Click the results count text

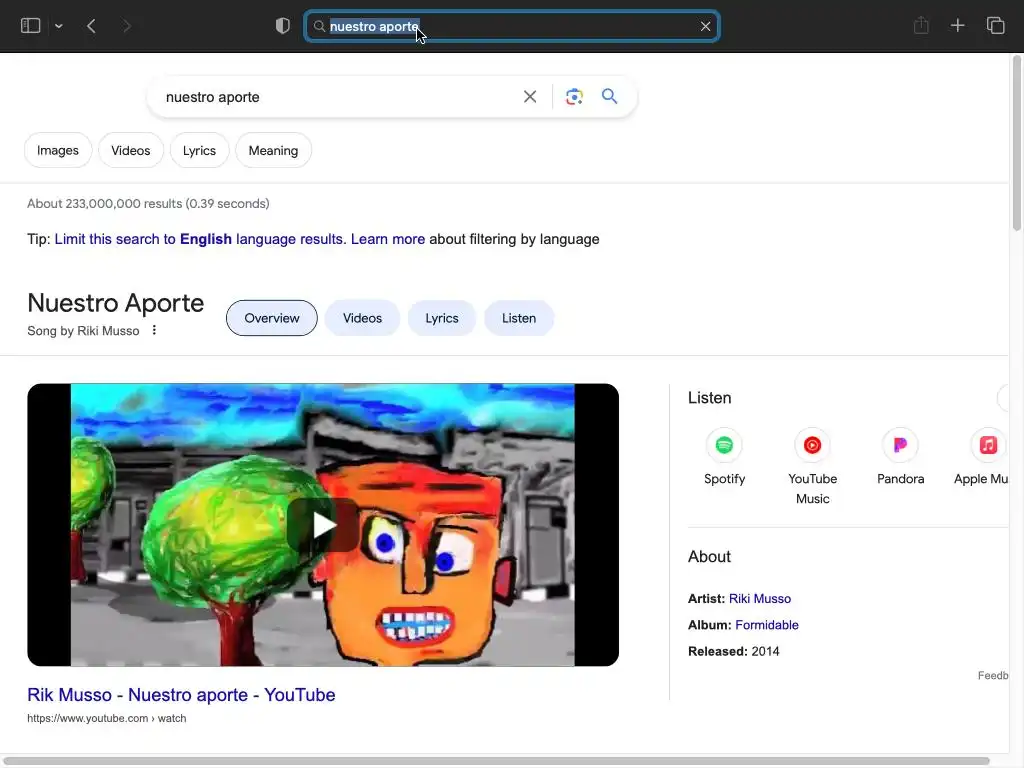(148, 204)
